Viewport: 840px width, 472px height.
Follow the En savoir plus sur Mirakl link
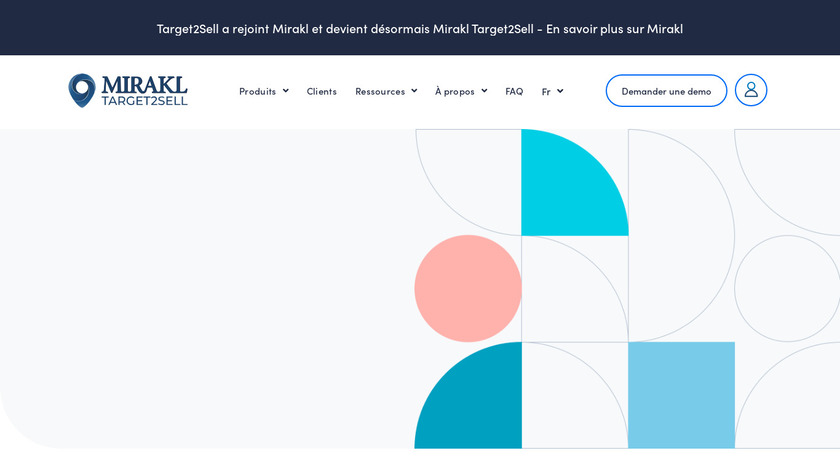(x=614, y=28)
